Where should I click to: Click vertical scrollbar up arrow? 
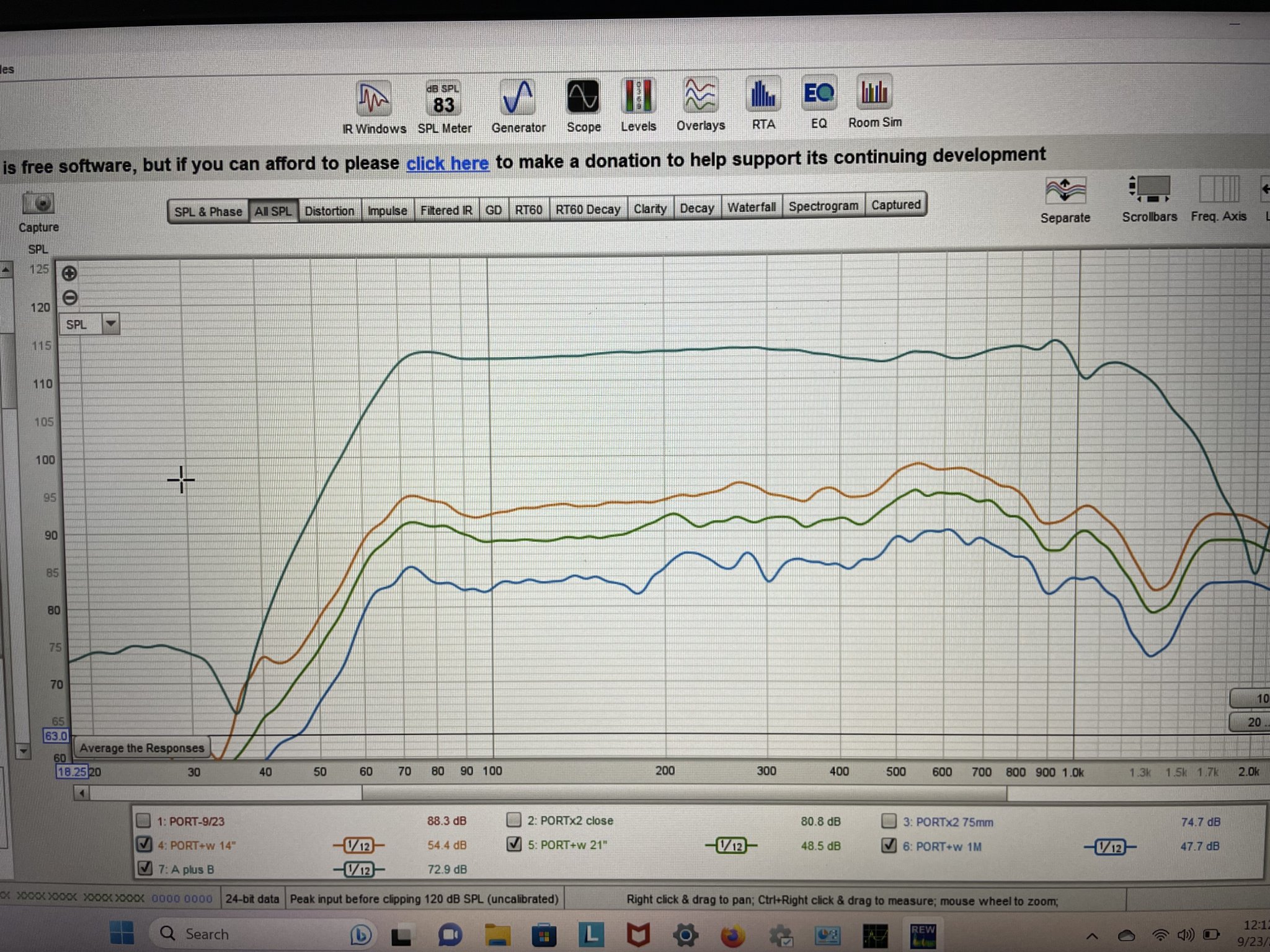[x=6, y=270]
